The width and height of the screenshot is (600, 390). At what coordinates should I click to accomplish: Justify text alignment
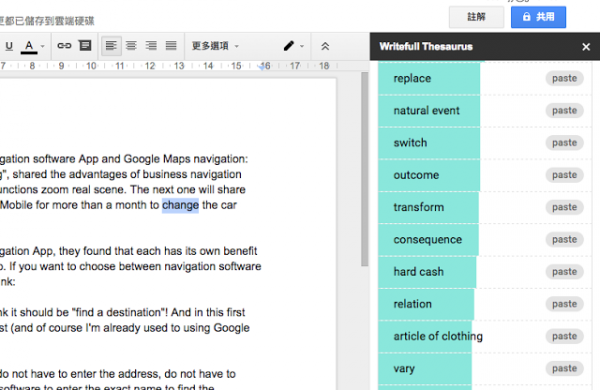tap(171, 46)
